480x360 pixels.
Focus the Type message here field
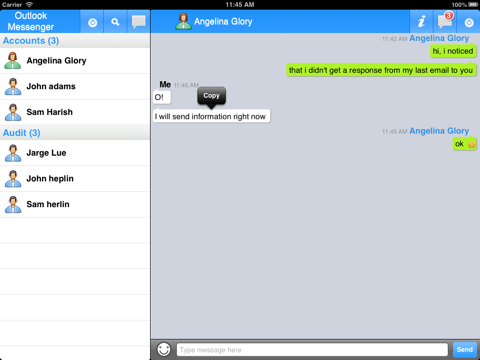coord(312,350)
